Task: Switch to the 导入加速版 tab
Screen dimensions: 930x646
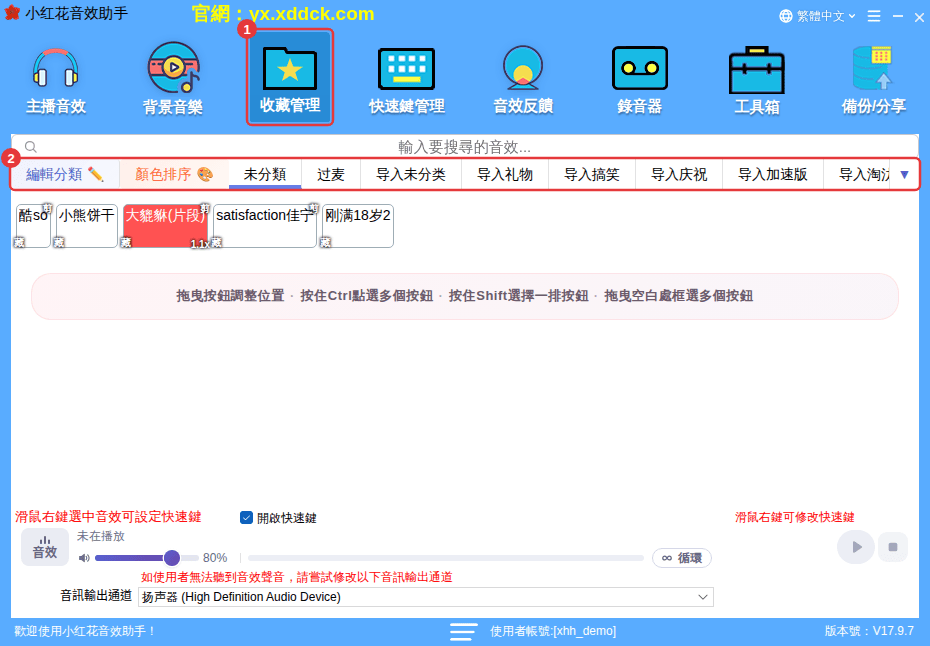Action: (x=772, y=174)
